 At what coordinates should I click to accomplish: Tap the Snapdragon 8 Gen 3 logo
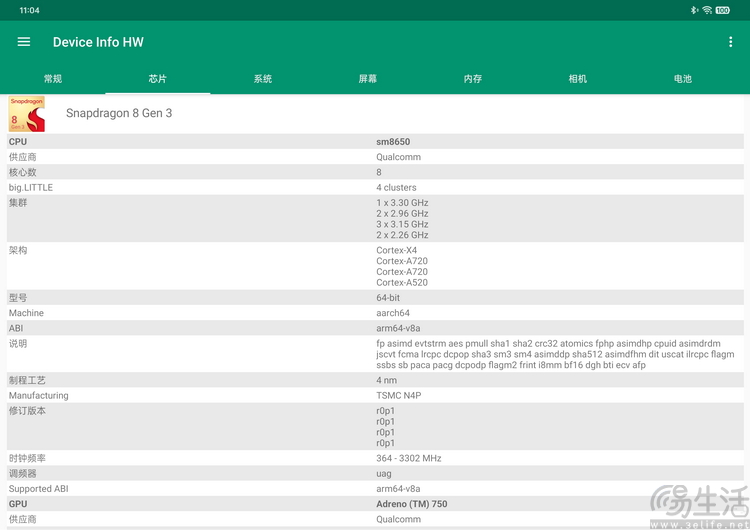[x=27, y=114]
